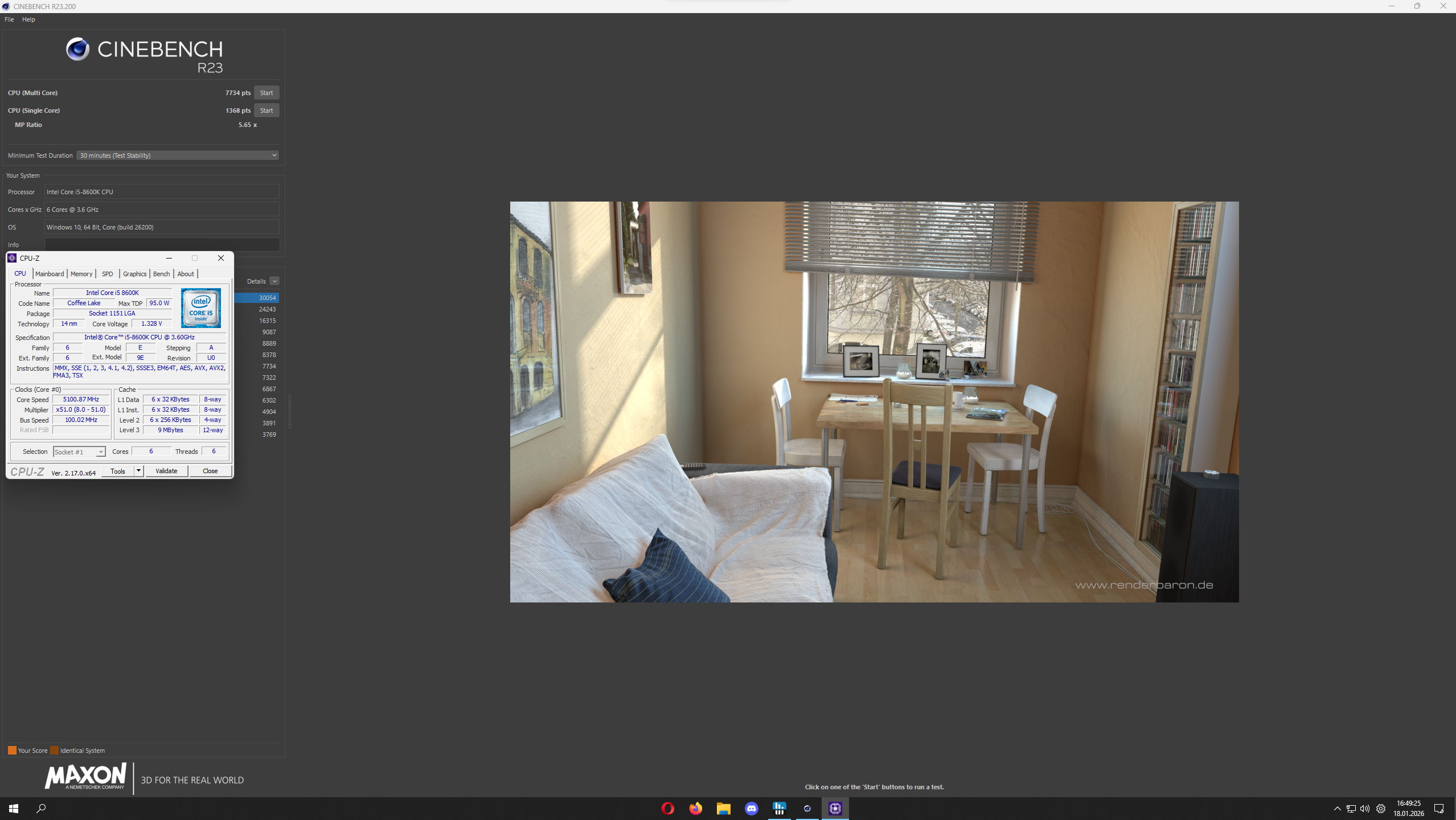Click Validate in CPU-Z
This screenshot has width=1456, height=820.
tap(166, 471)
